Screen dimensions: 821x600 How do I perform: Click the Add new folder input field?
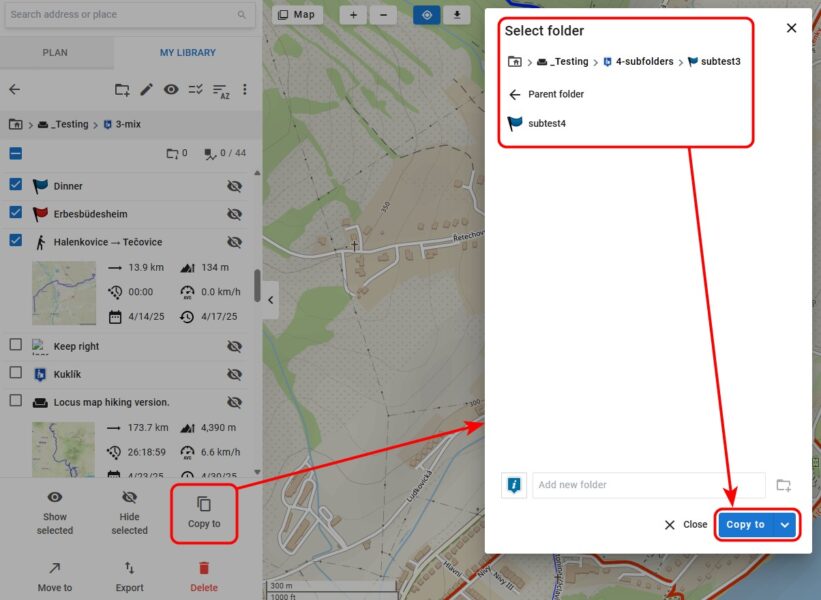[x=648, y=485]
